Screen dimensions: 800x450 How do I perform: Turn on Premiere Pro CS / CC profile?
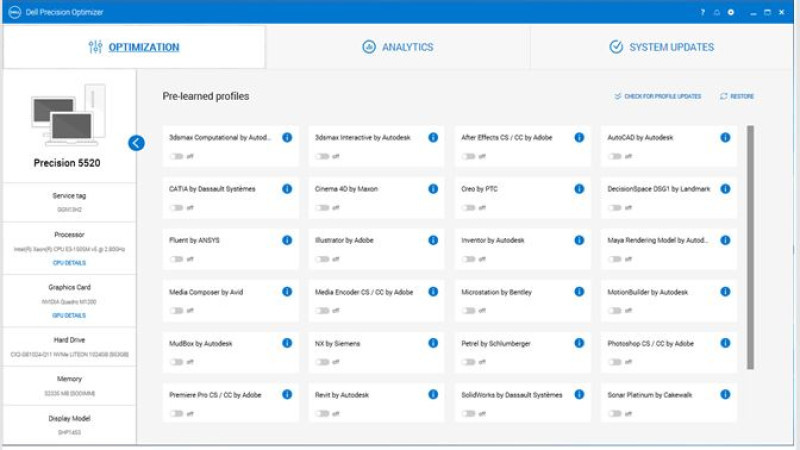[x=177, y=413]
